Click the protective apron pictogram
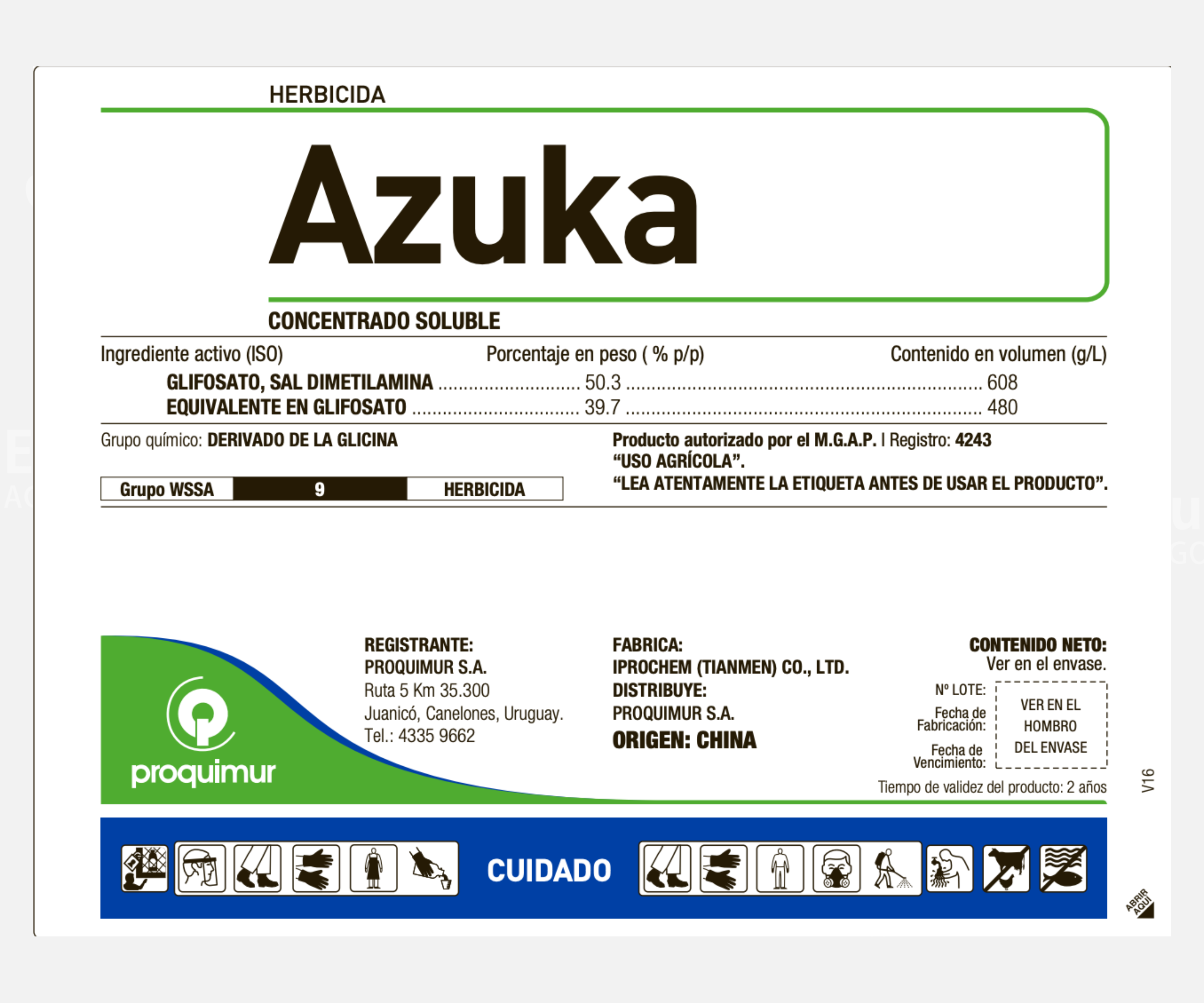The image size is (1204, 1003). [x=374, y=868]
